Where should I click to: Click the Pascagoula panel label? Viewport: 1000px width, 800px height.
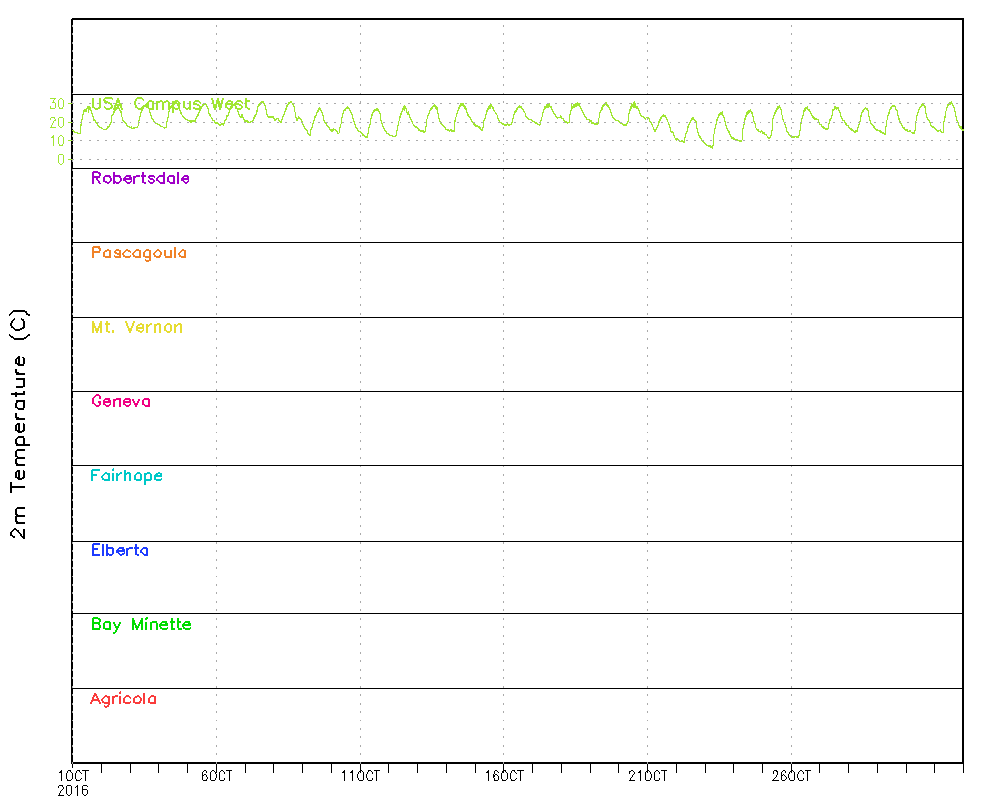point(138,253)
